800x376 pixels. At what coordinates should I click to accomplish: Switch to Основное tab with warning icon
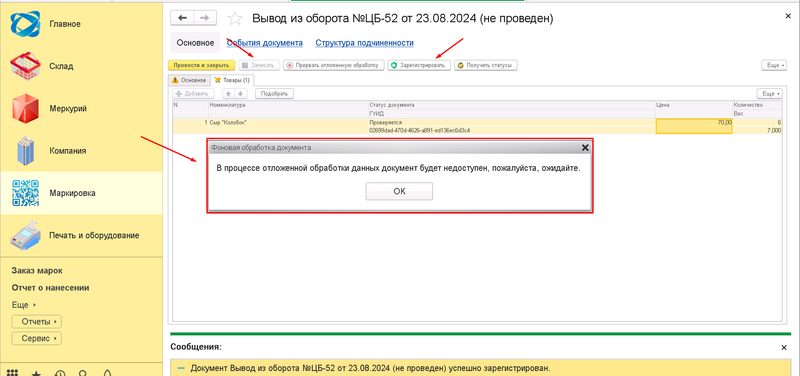tap(189, 80)
